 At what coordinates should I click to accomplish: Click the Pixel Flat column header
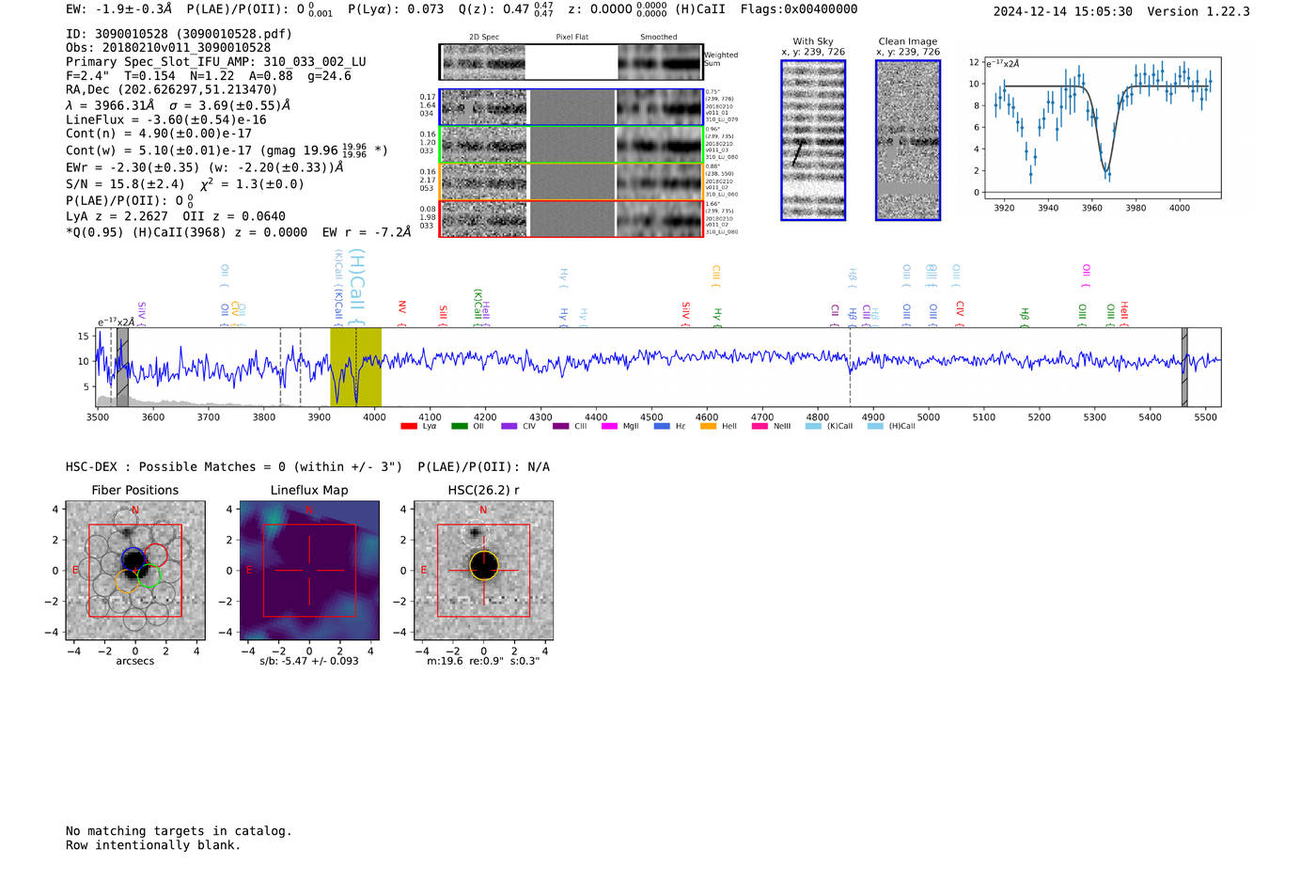point(572,38)
